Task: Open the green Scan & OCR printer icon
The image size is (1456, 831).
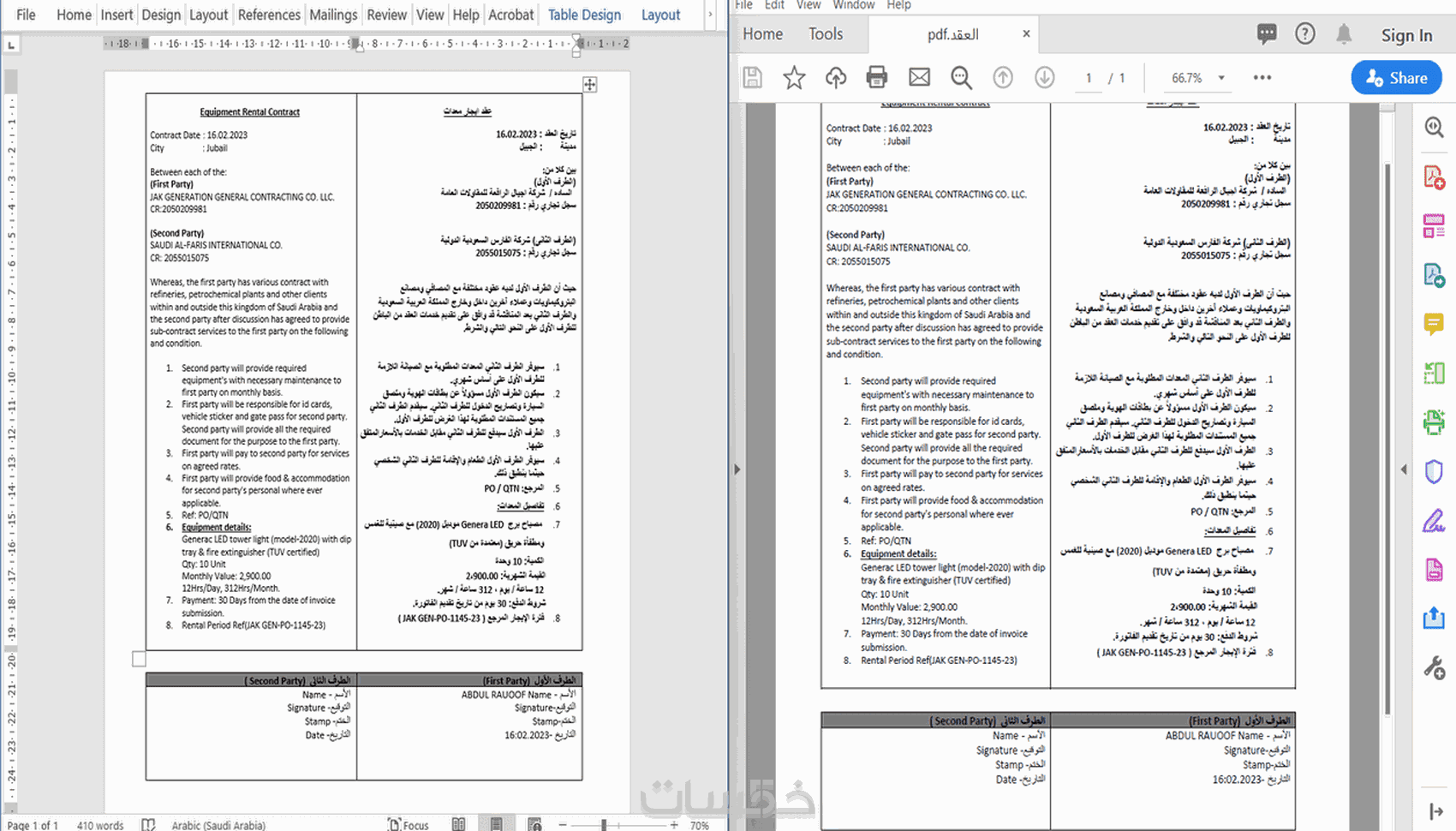Action: coord(1434,422)
